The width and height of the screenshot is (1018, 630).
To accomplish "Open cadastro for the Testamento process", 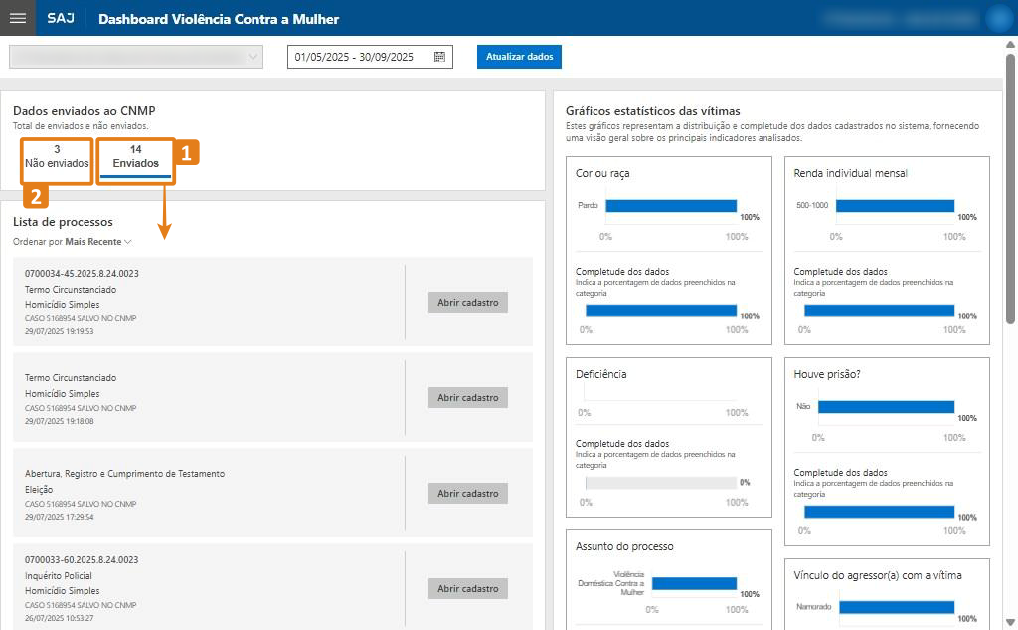I will pyautogui.click(x=467, y=494).
